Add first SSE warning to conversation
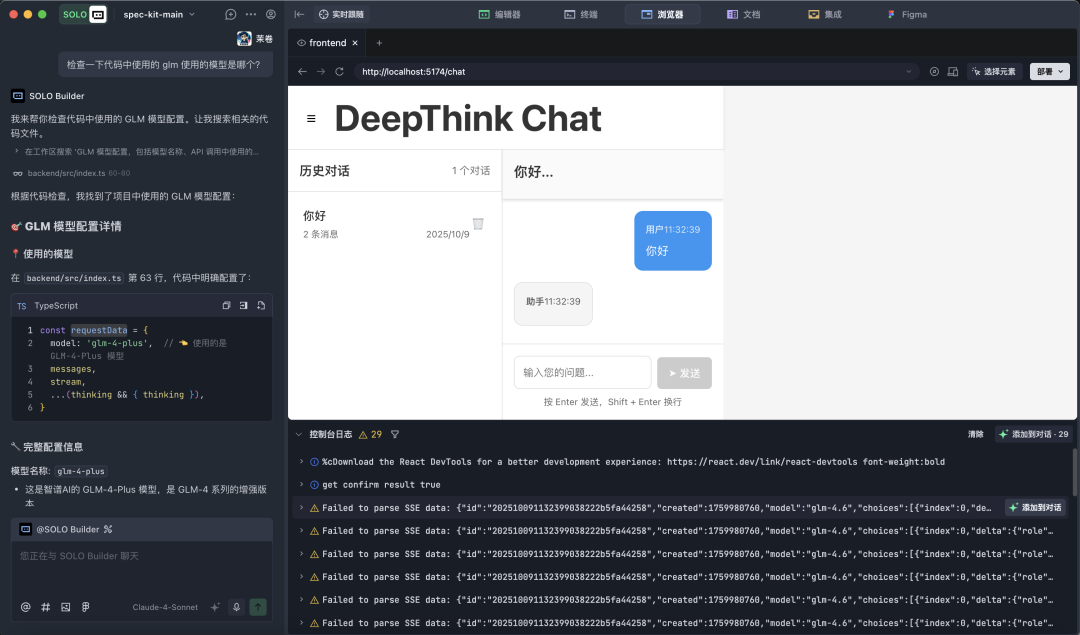 pyautogui.click(x=1035, y=508)
